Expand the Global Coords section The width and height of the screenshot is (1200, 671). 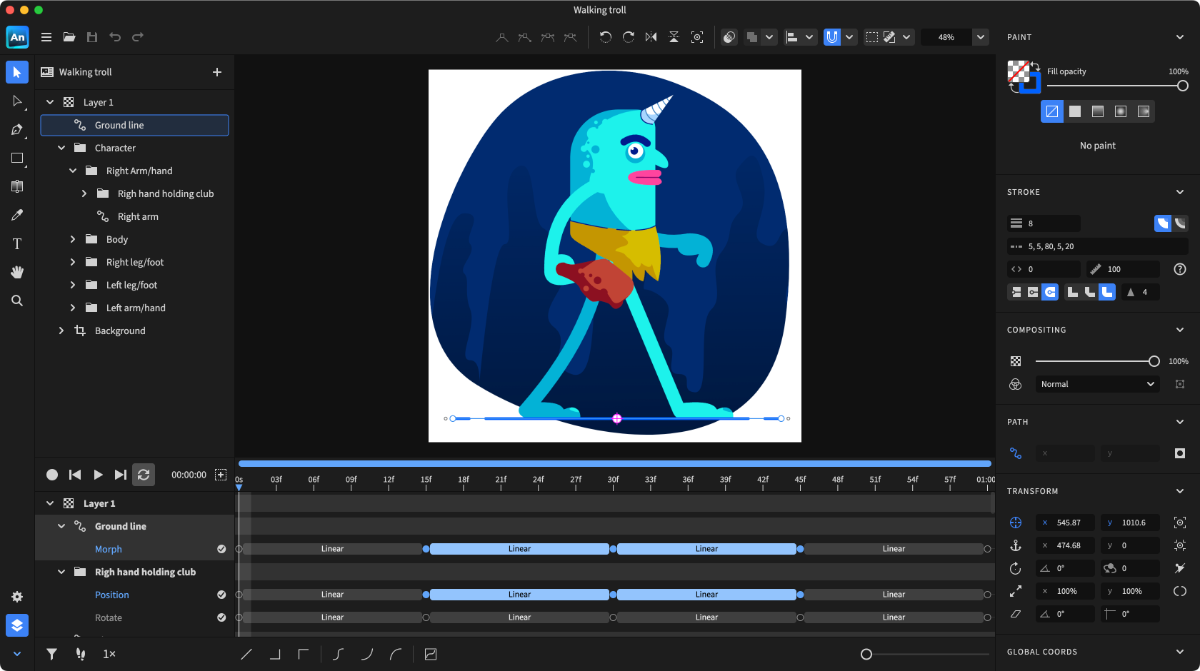[x=1180, y=652]
